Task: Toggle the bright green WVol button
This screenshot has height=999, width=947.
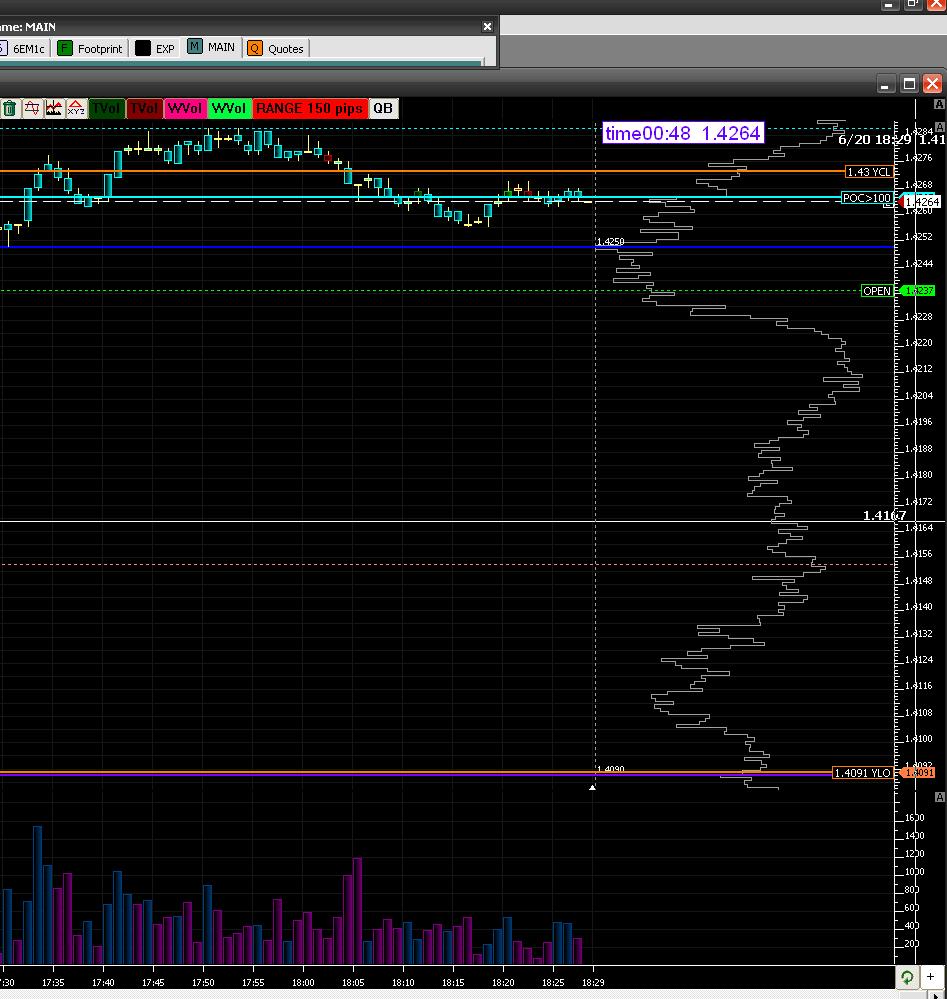Action: (229, 108)
